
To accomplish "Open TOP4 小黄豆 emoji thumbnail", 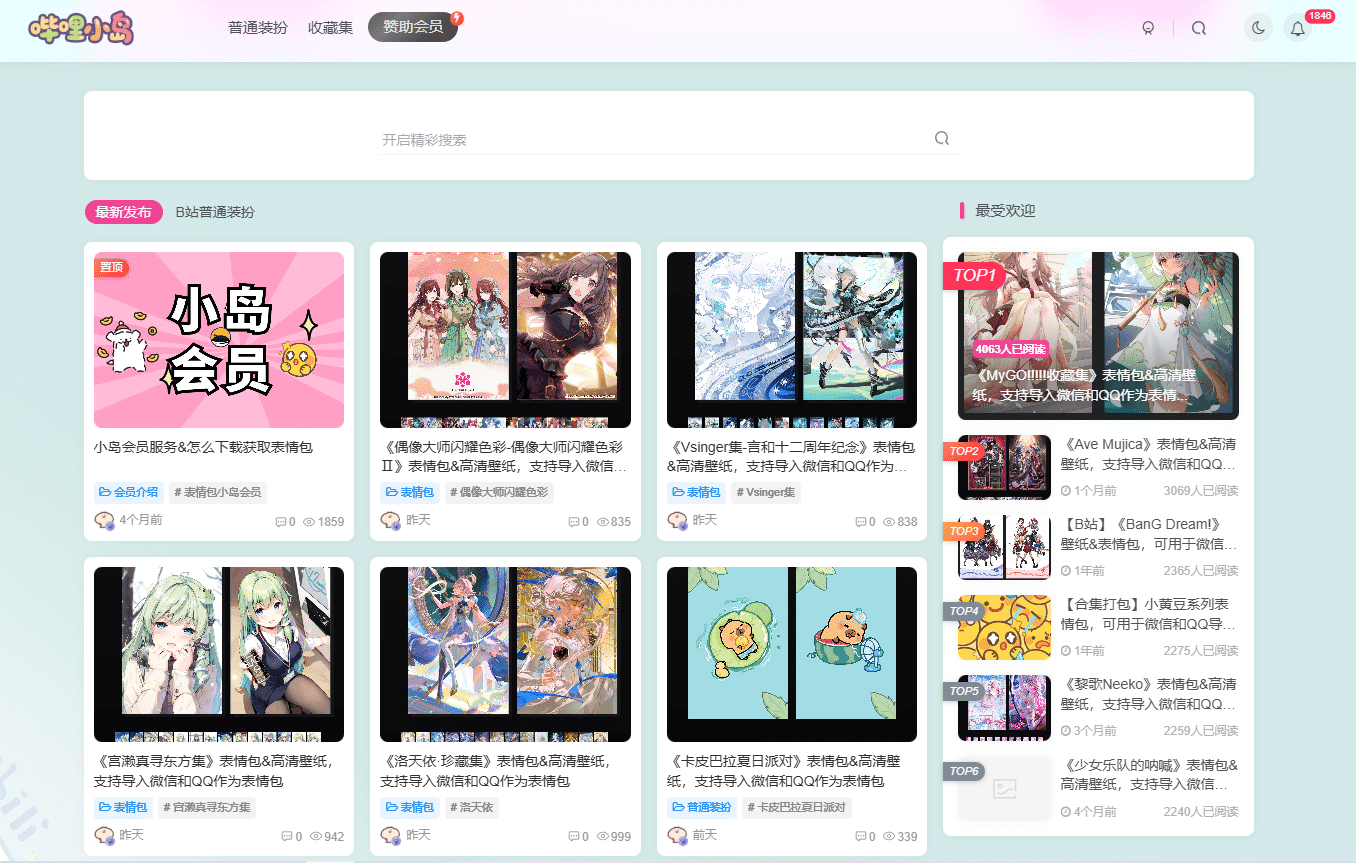I will tap(1004, 627).
